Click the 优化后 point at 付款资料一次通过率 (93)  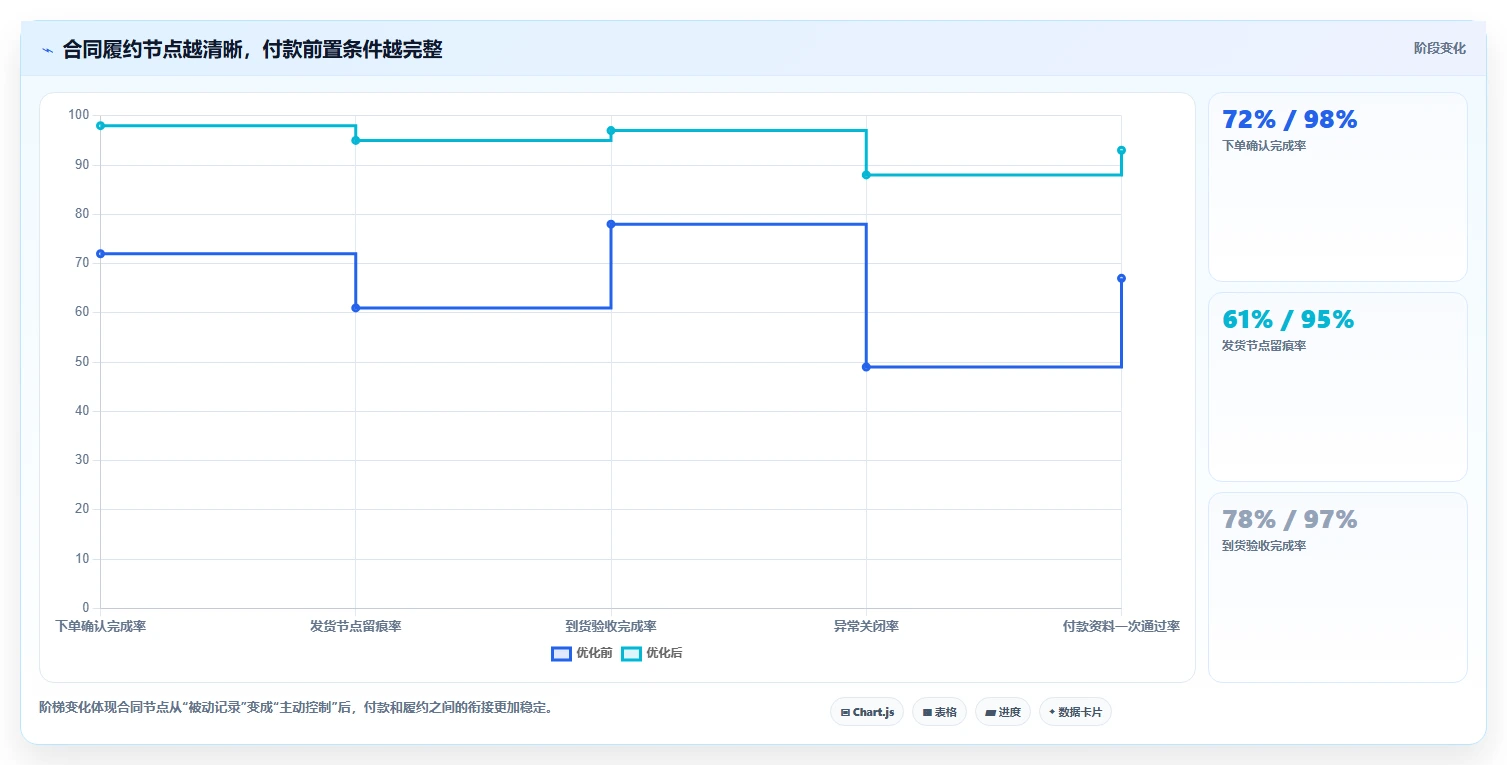click(x=1121, y=150)
